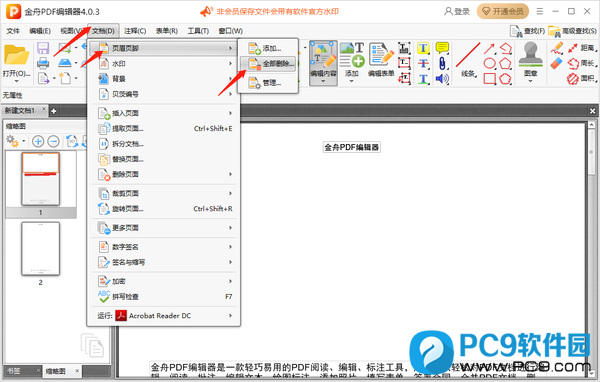Choose 全部删除 from header footer submenu
Image resolution: width=600 pixels, height=382 pixels.
click(x=268, y=64)
